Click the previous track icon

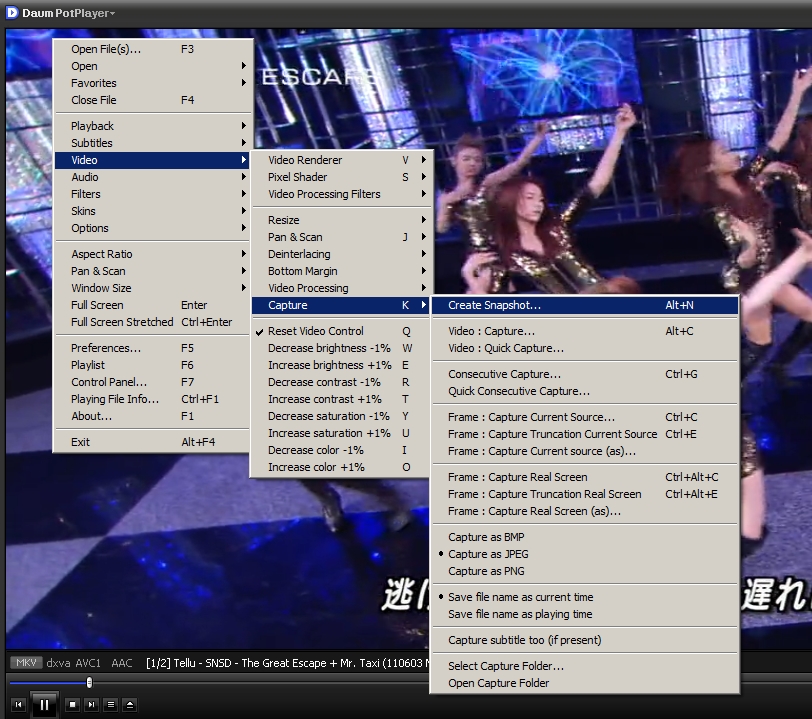17,705
